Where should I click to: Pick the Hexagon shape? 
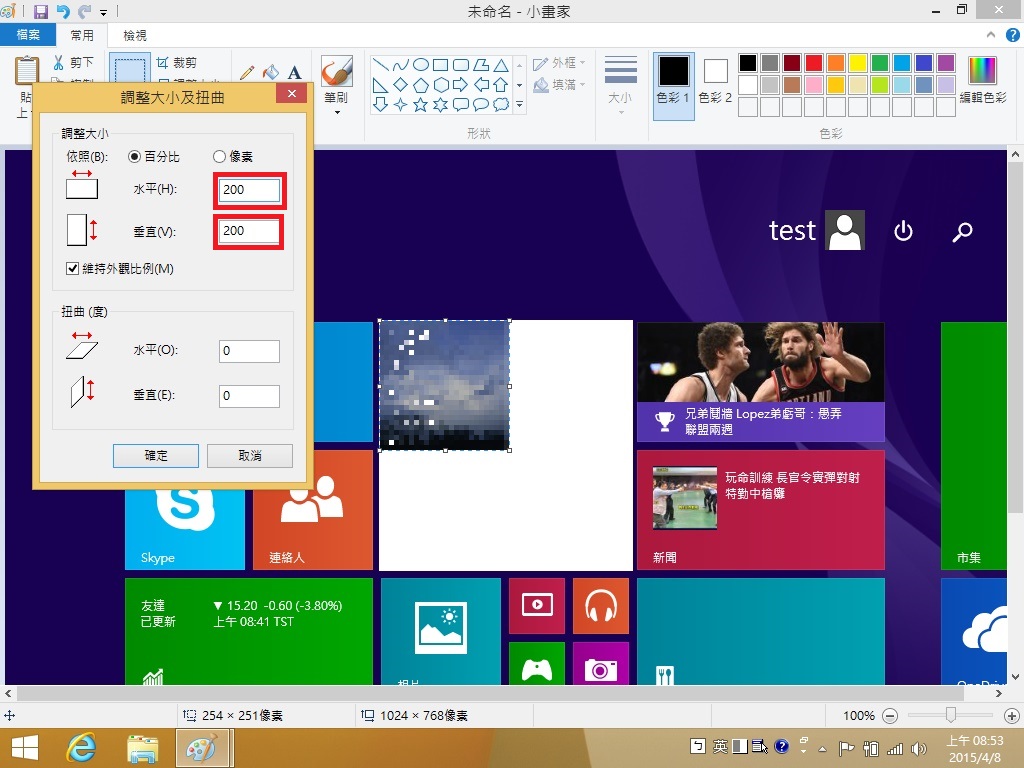pos(441,84)
